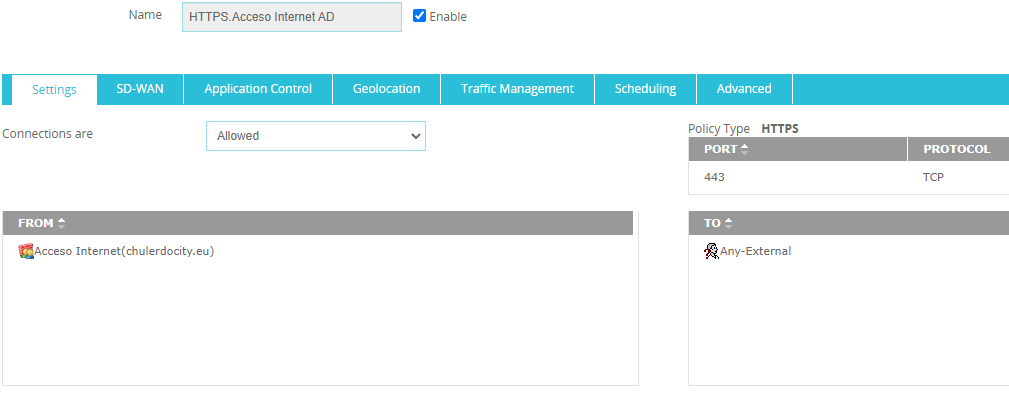Image resolution: width=1009 pixels, height=395 pixels.
Task: Open the Traffic Management tab
Action: 517,89
